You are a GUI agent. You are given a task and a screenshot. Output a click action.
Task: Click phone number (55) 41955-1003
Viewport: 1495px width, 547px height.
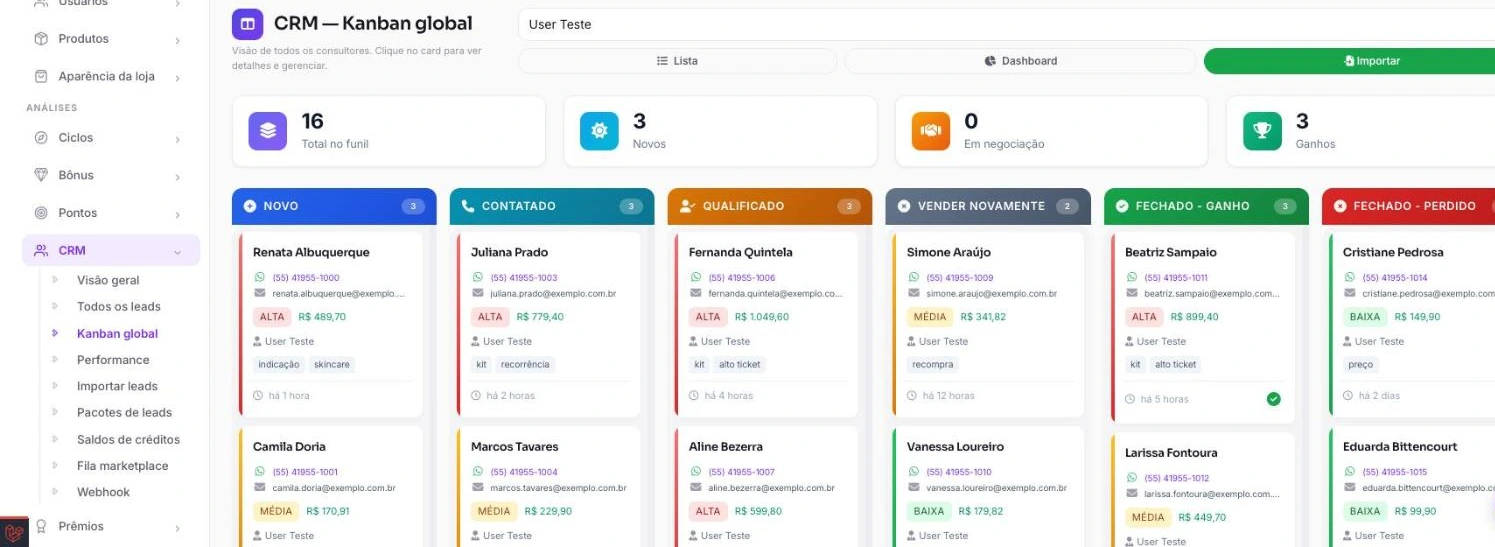click(524, 278)
